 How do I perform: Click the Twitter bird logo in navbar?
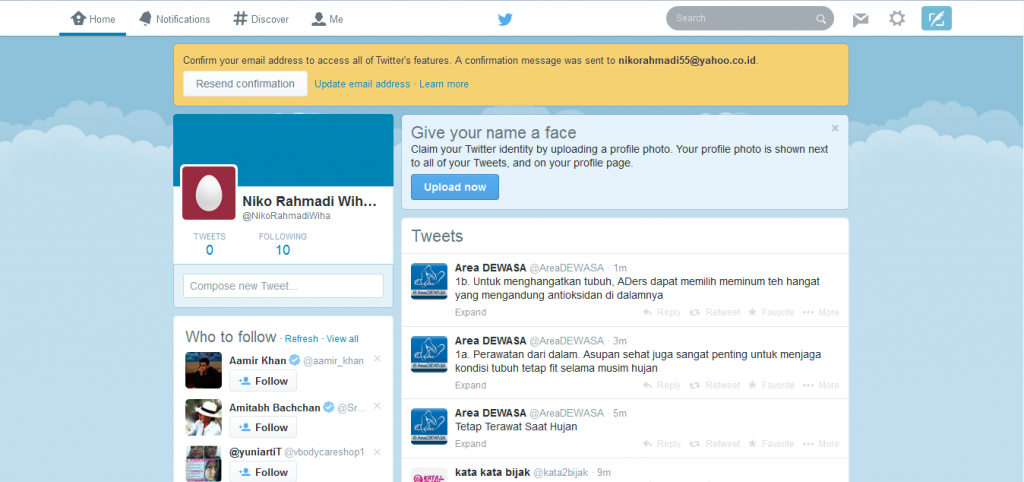pyautogui.click(x=505, y=19)
